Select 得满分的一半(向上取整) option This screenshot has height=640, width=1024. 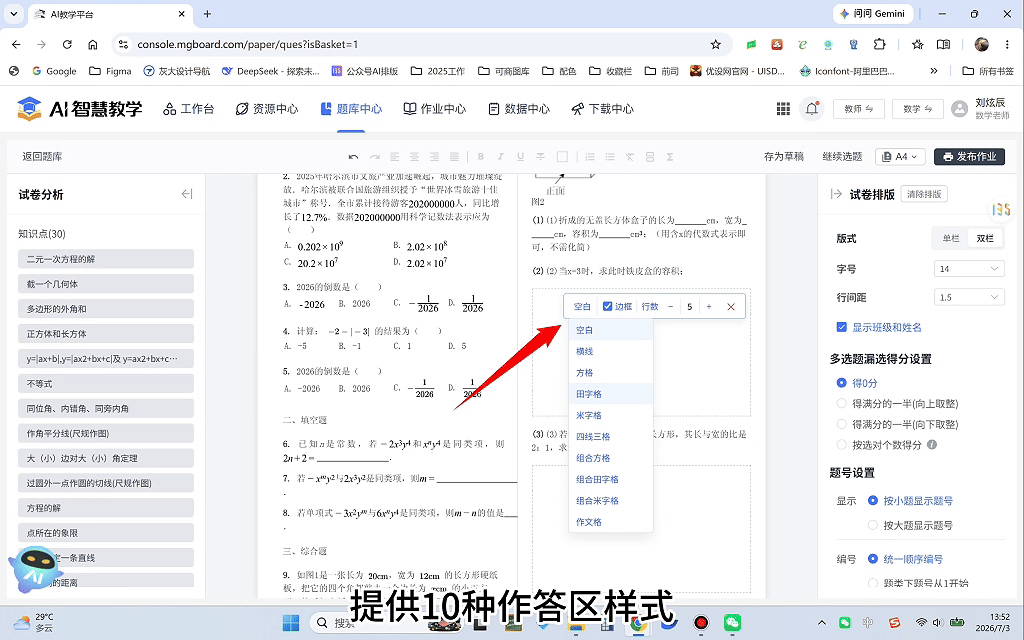842,404
